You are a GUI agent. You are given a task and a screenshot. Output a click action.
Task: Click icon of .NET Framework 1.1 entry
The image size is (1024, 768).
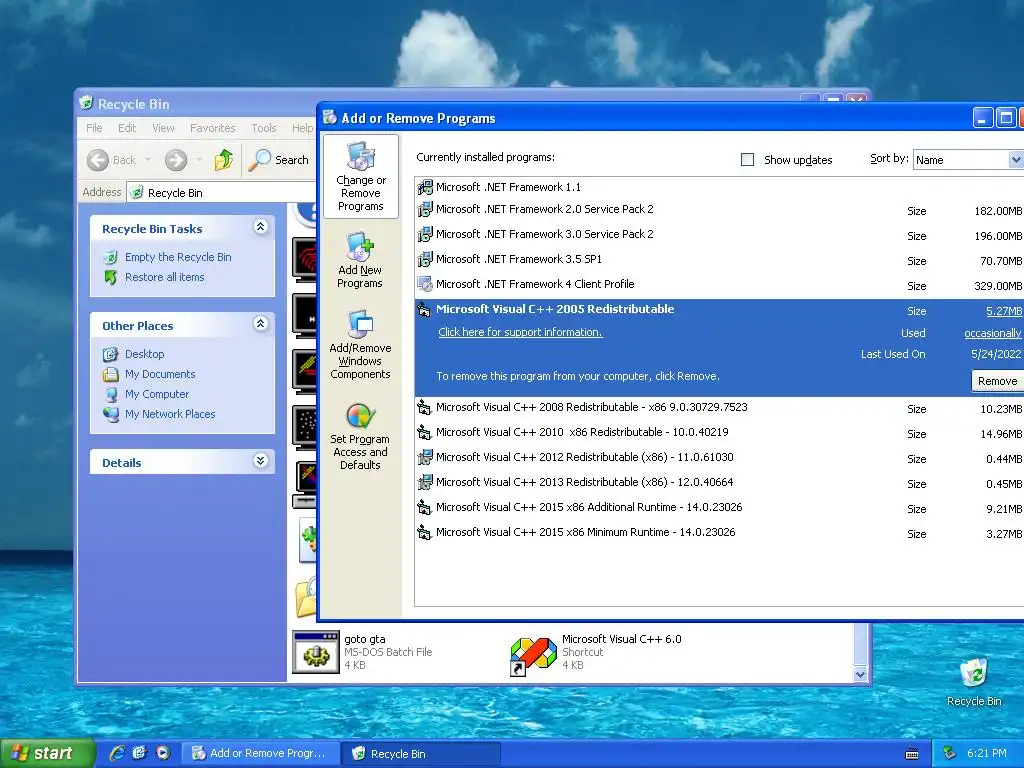[425, 187]
